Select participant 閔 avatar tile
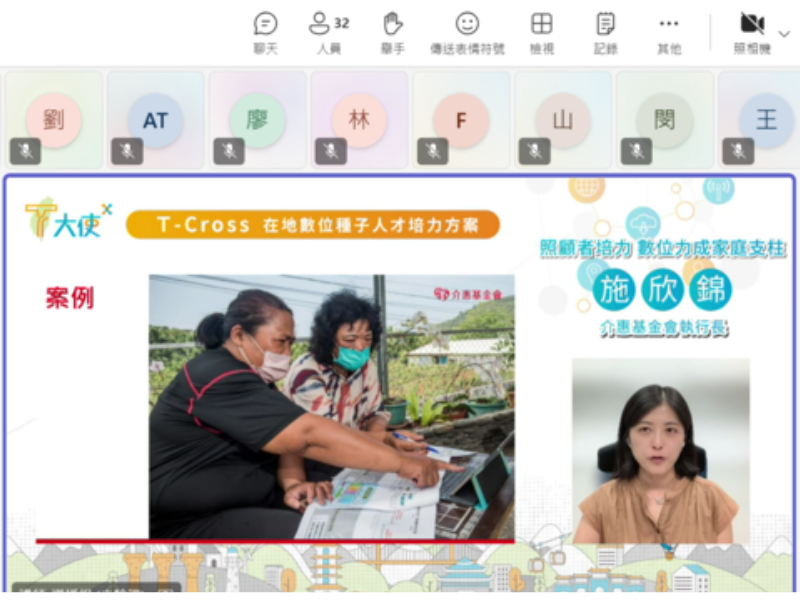The image size is (800, 600). click(x=664, y=120)
